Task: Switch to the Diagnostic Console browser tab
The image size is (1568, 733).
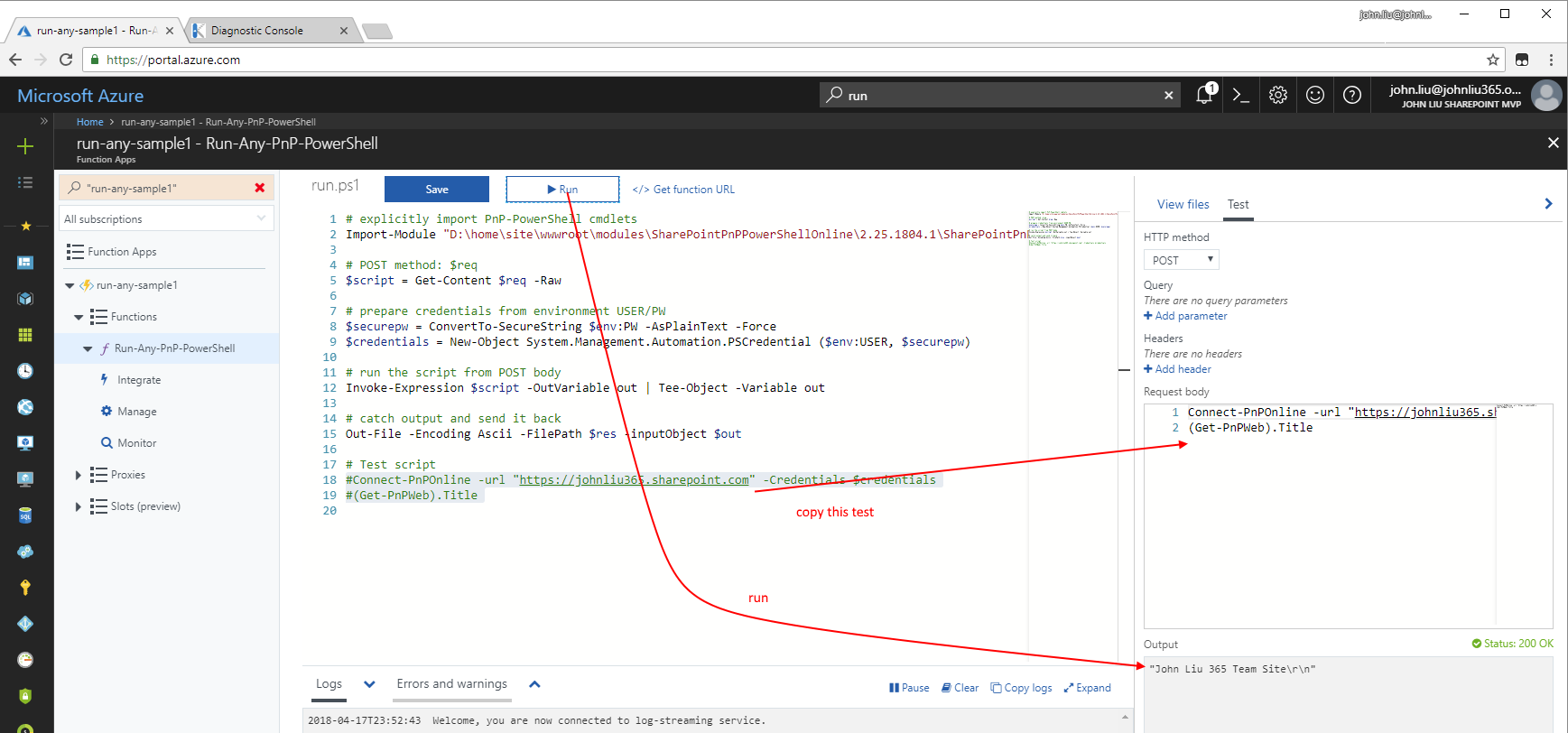Action: coord(257,31)
